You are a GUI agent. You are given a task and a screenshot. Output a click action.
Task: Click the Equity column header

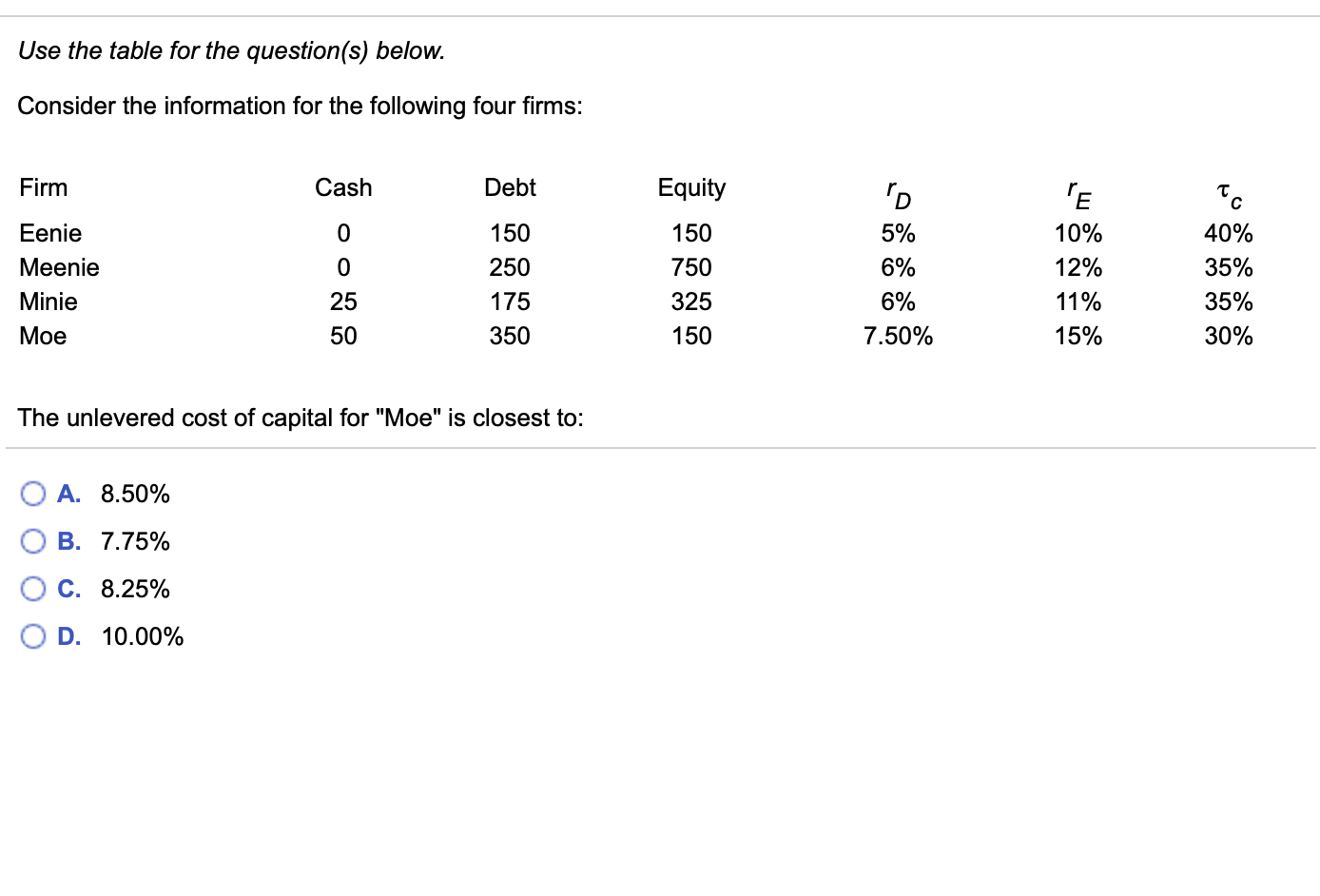click(x=691, y=187)
